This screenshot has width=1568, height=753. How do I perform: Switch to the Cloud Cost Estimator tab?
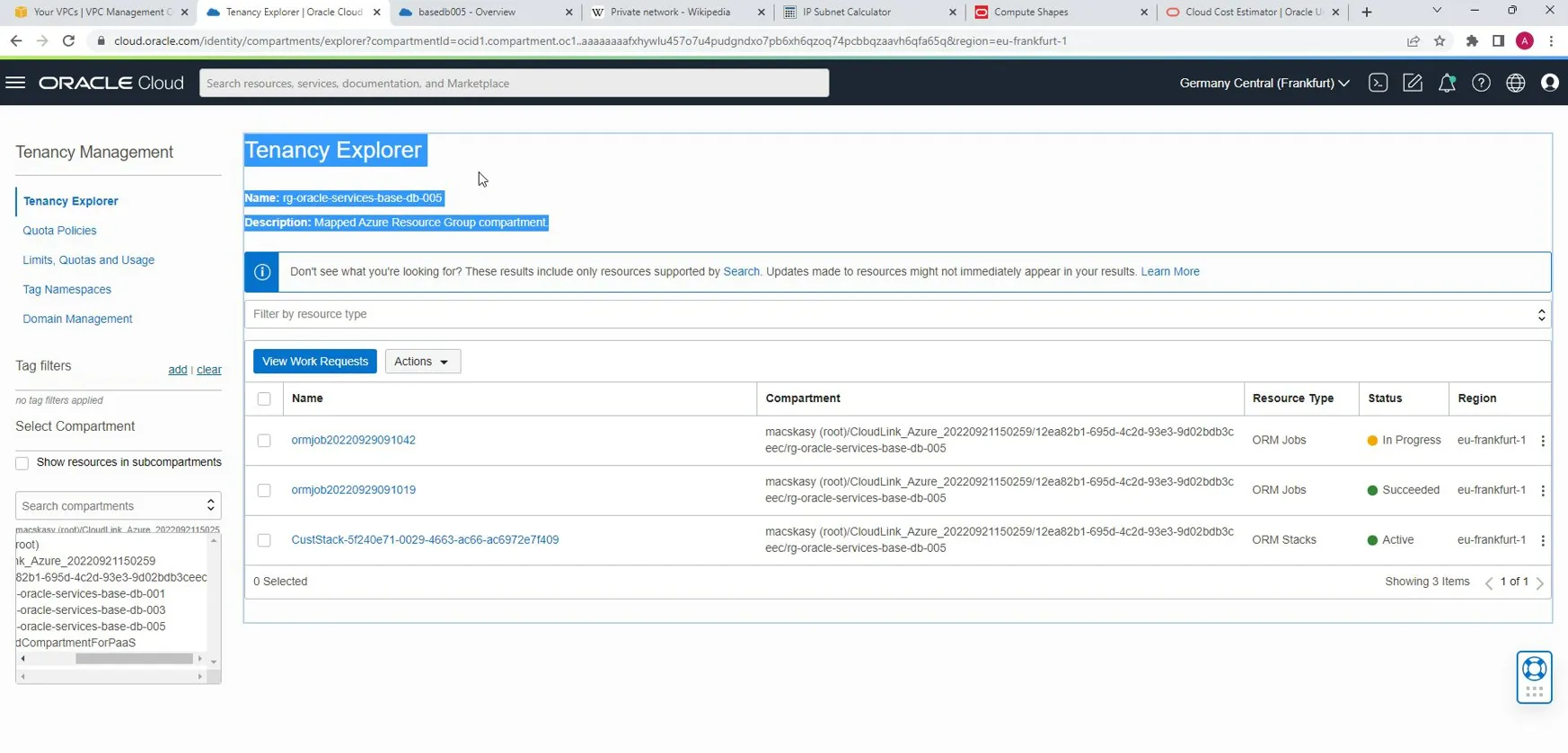[1250, 12]
